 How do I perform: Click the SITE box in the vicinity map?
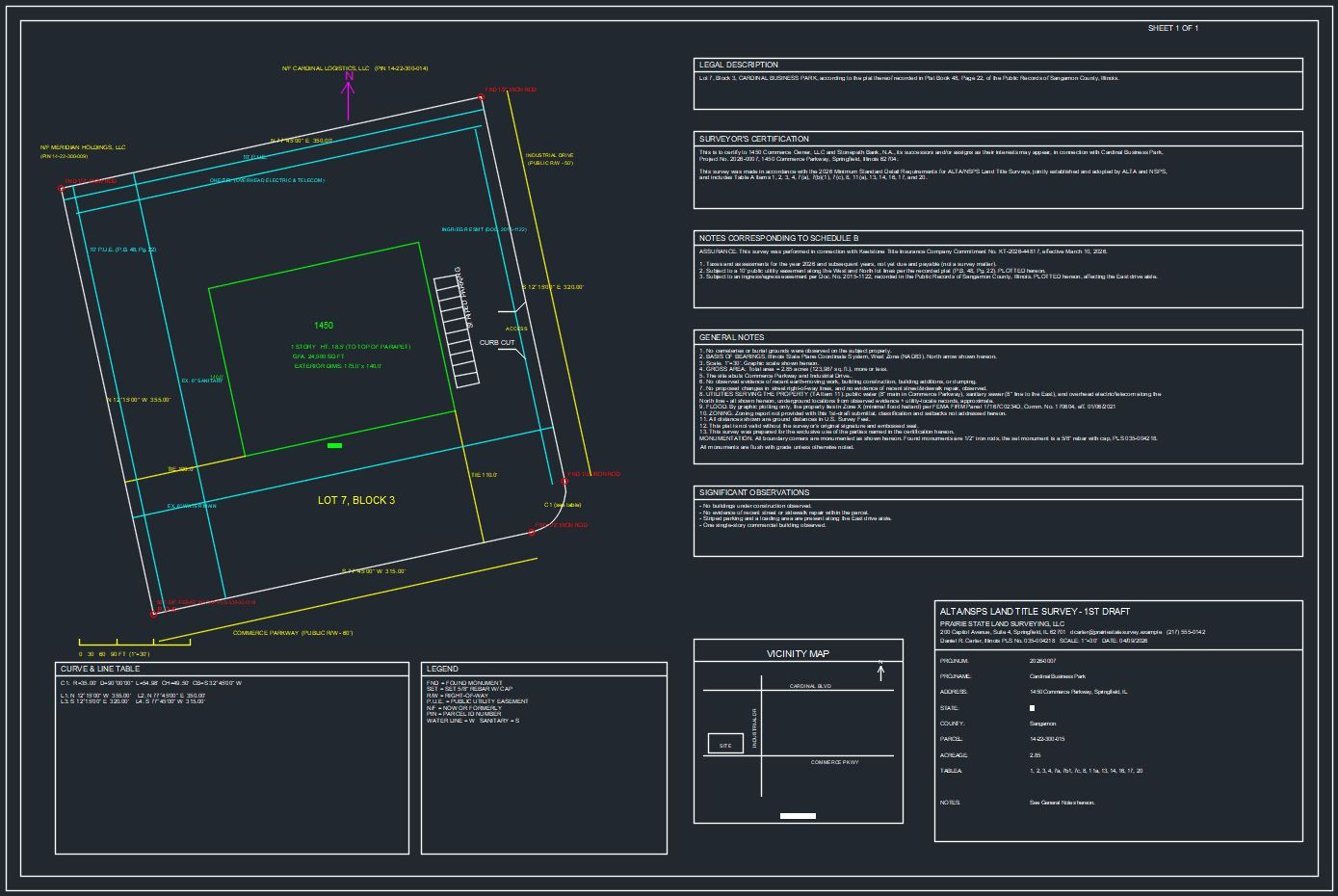[725, 744]
